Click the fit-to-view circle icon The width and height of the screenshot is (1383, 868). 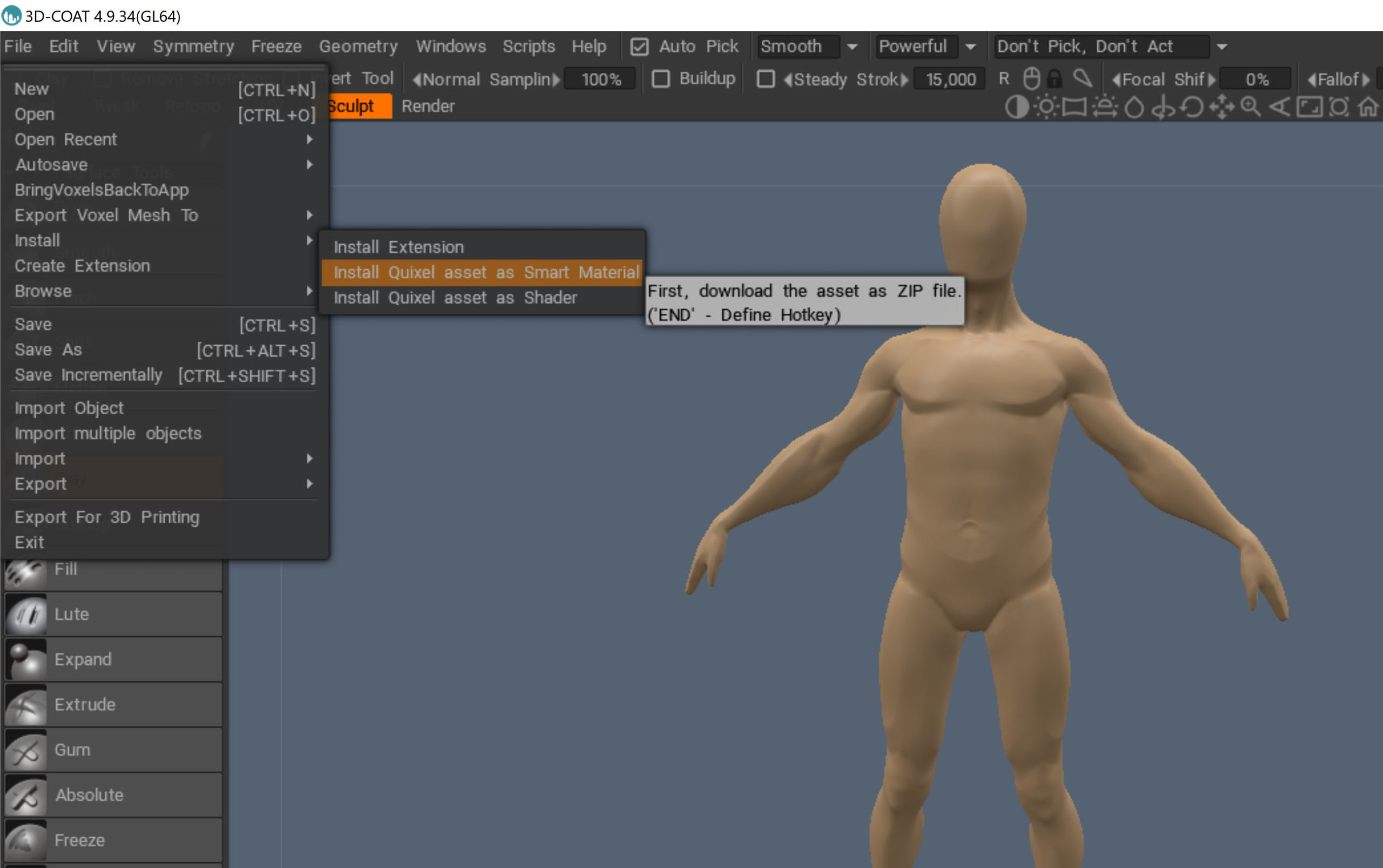[x=1339, y=107]
